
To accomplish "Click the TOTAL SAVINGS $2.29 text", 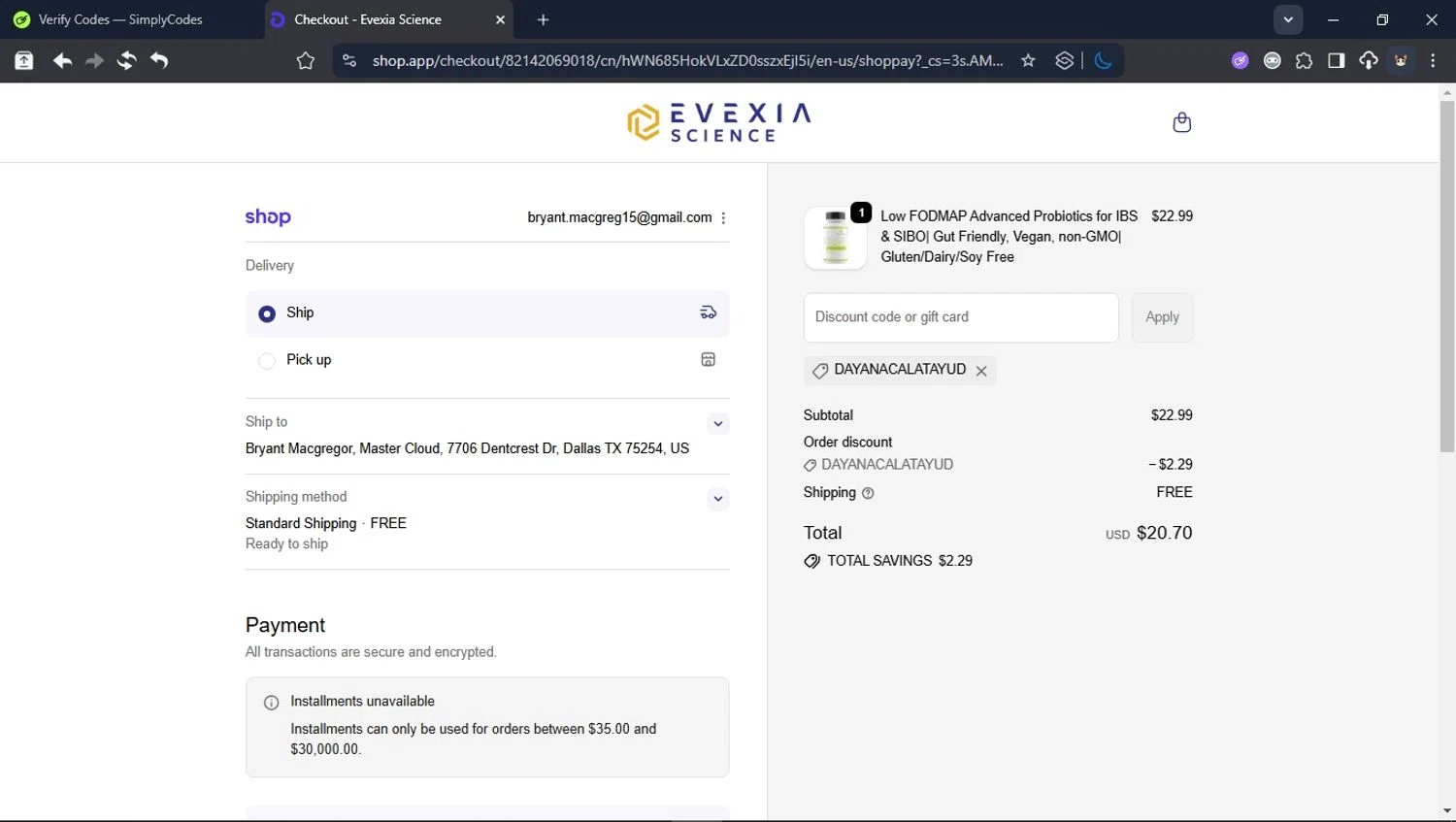I will [x=900, y=561].
